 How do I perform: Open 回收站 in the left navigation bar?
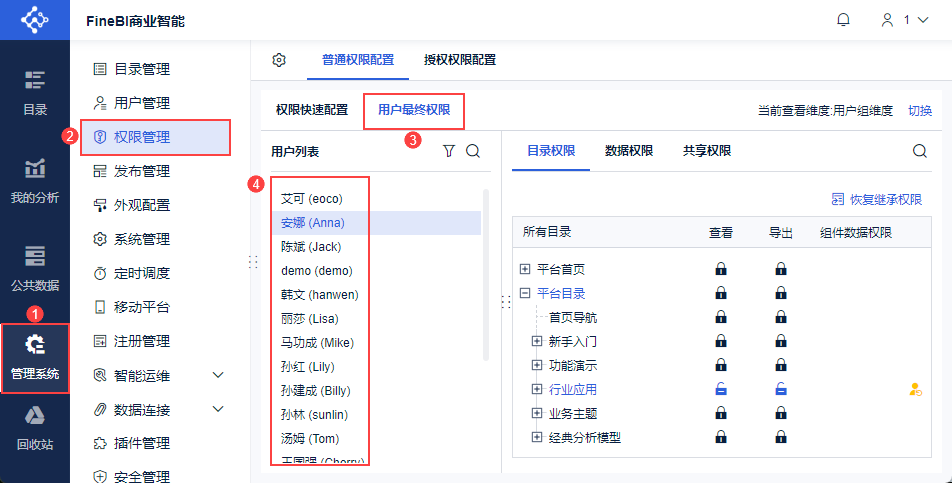pos(35,428)
